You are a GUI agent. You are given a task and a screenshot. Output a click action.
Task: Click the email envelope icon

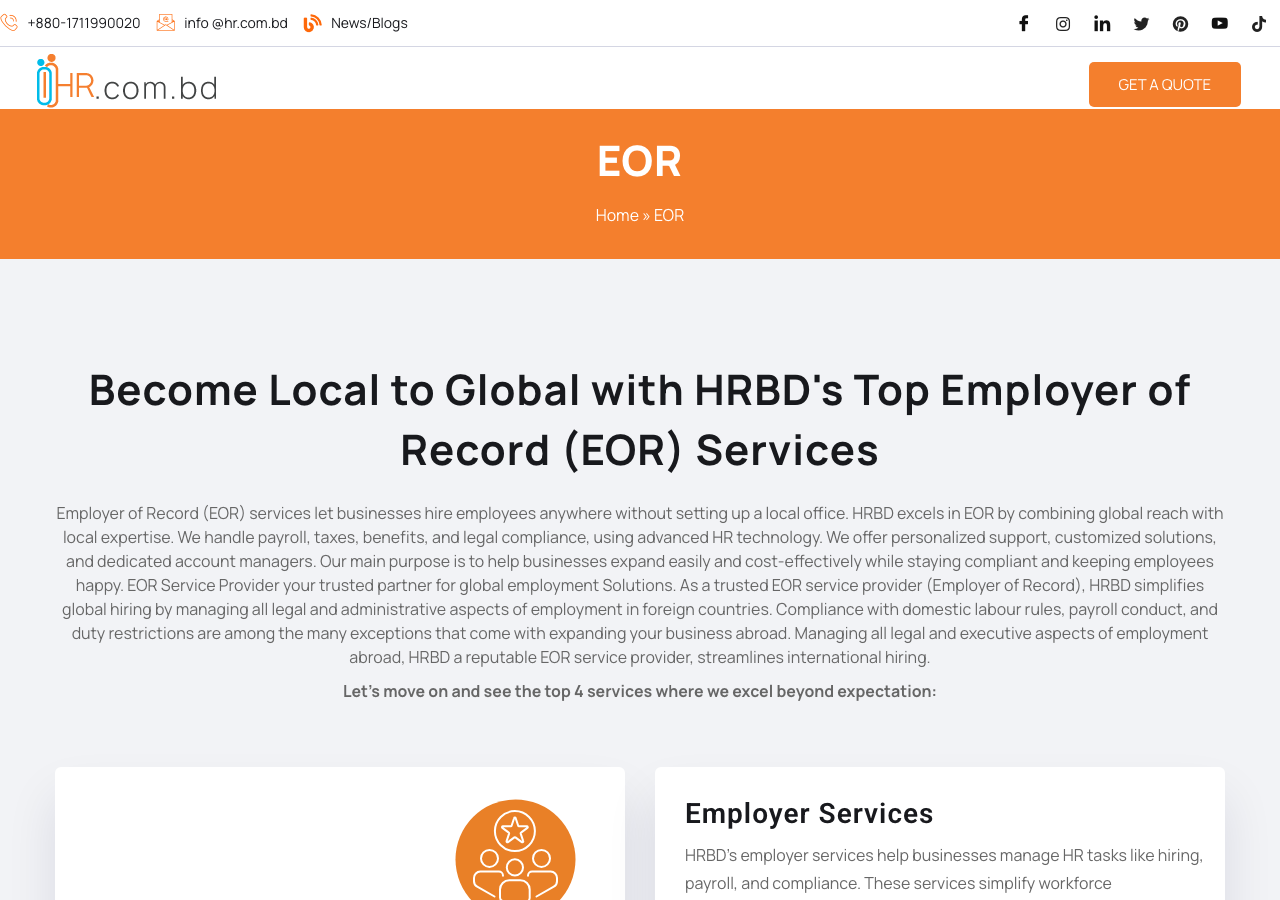[x=166, y=23]
